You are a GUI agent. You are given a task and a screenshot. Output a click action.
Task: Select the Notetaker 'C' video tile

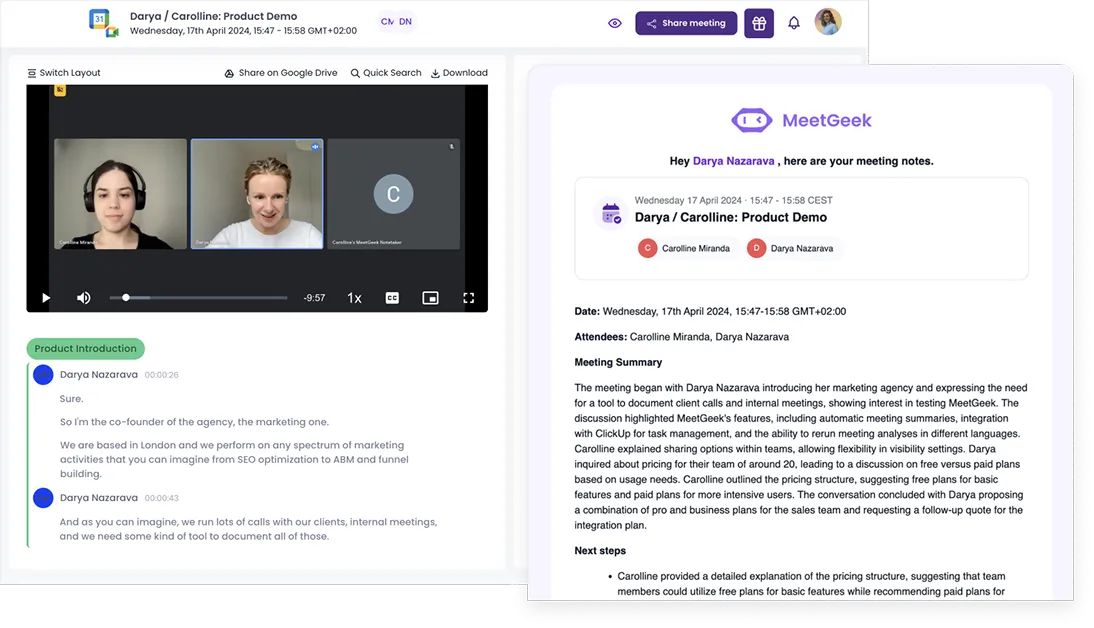coord(394,193)
